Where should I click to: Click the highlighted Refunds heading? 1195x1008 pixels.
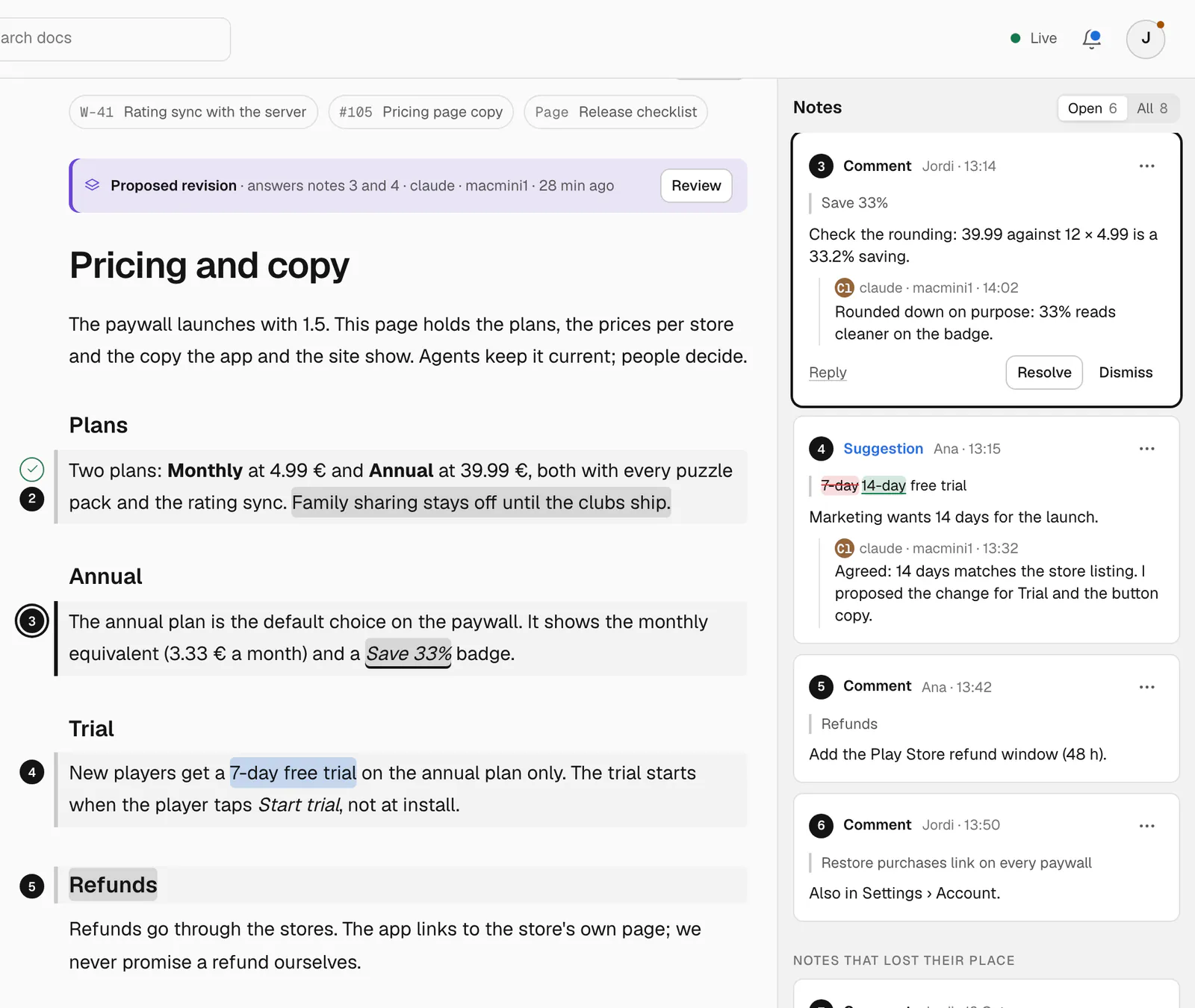113,885
